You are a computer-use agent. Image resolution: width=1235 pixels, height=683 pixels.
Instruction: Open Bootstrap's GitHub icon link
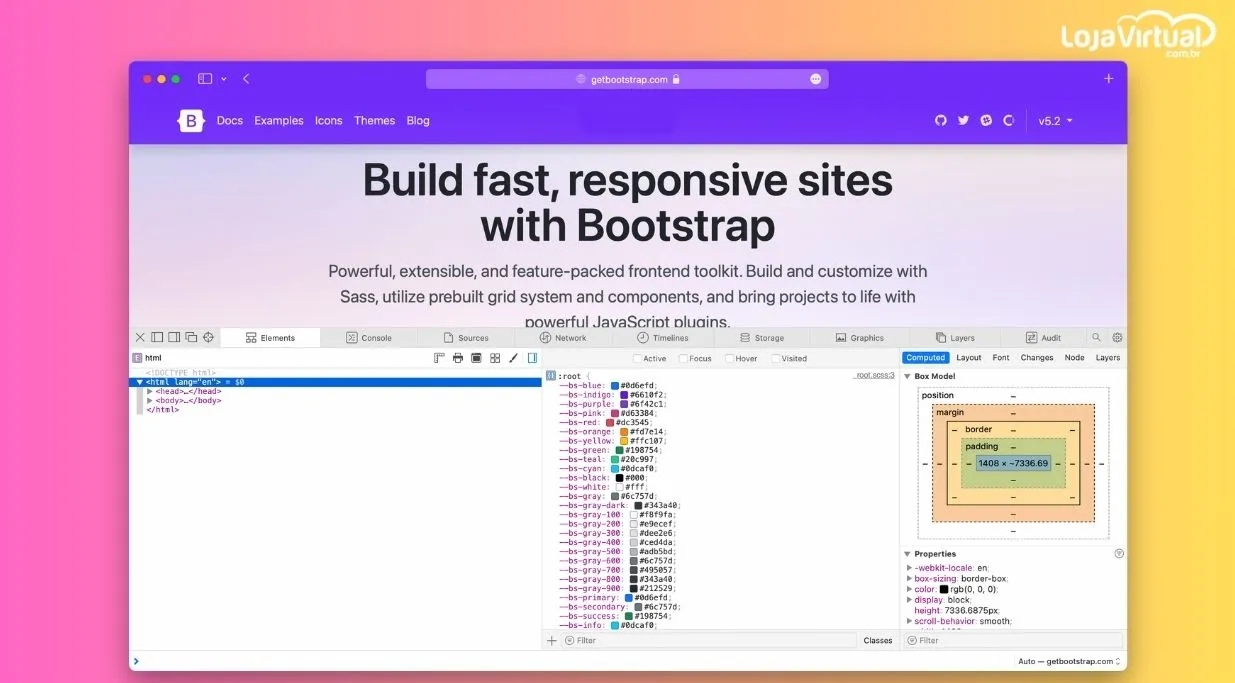940,120
